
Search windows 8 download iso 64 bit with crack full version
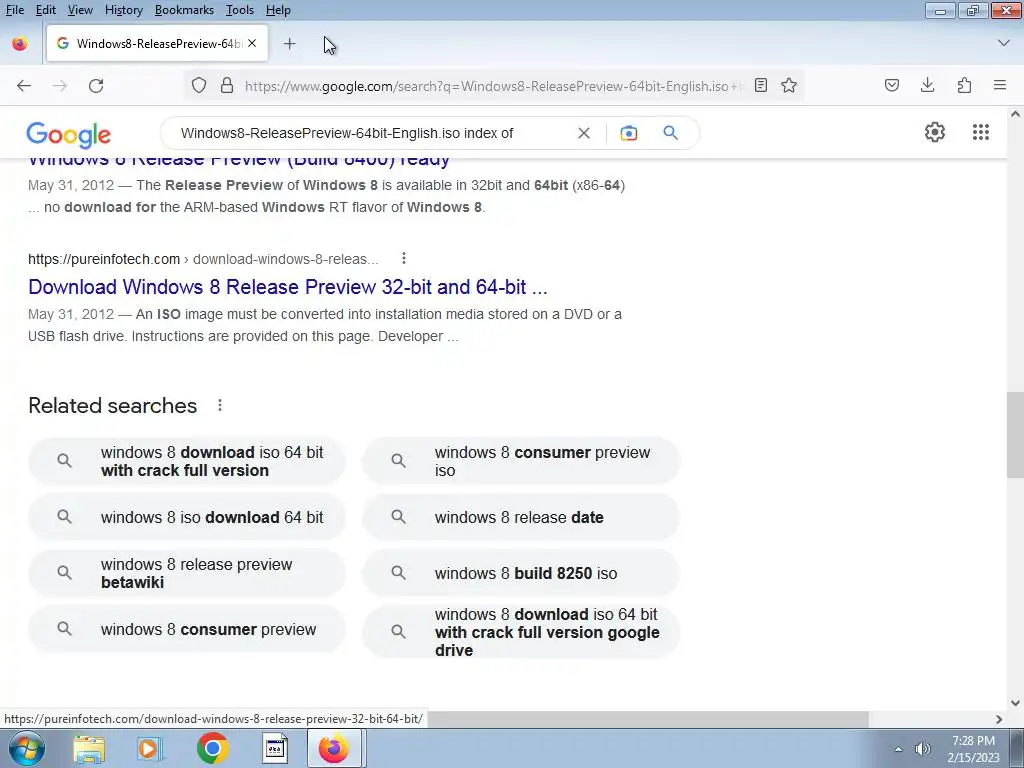(x=187, y=461)
